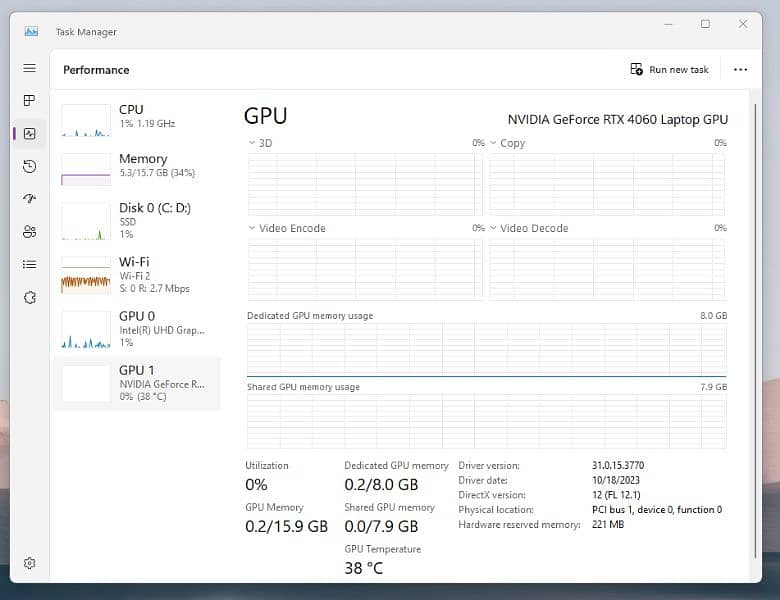The image size is (780, 600).
Task: Select GPU 0 Intel UHD Graphics entry
Action: (x=137, y=329)
